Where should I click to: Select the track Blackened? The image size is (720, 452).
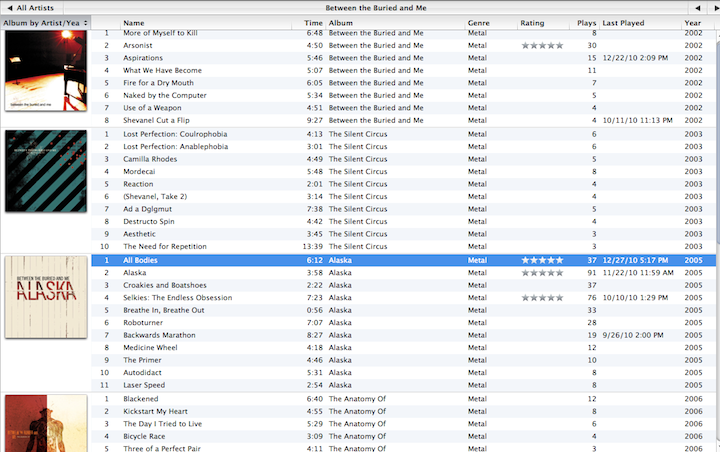(x=140, y=399)
